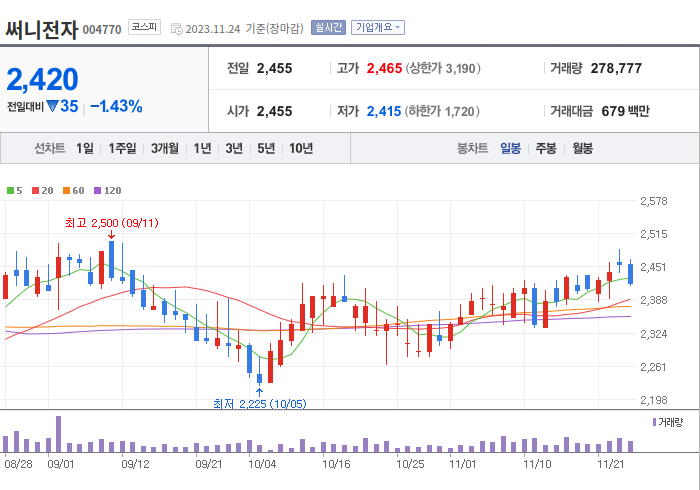The width and height of the screenshot is (700, 490).
Task: Click the 09/21 date axis label
Action: (209, 464)
